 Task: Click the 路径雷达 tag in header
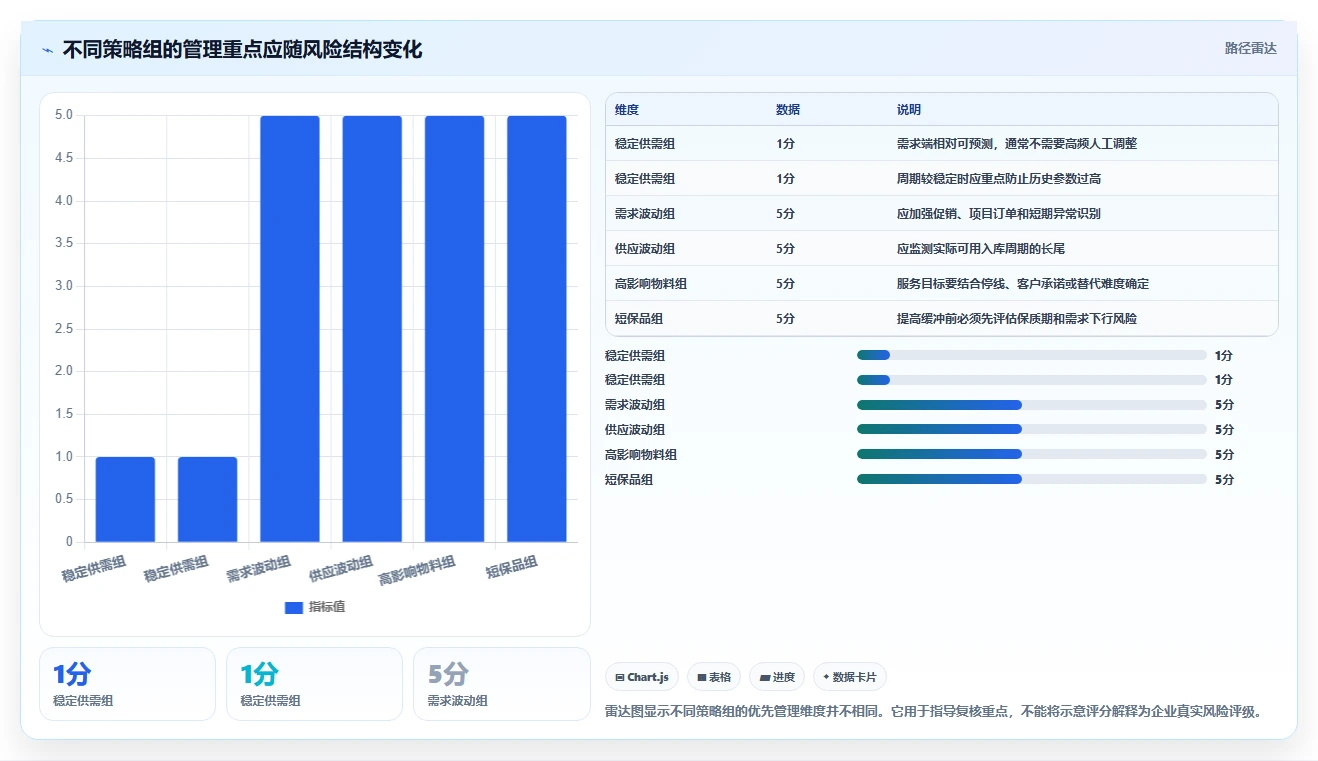[x=1251, y=48]
